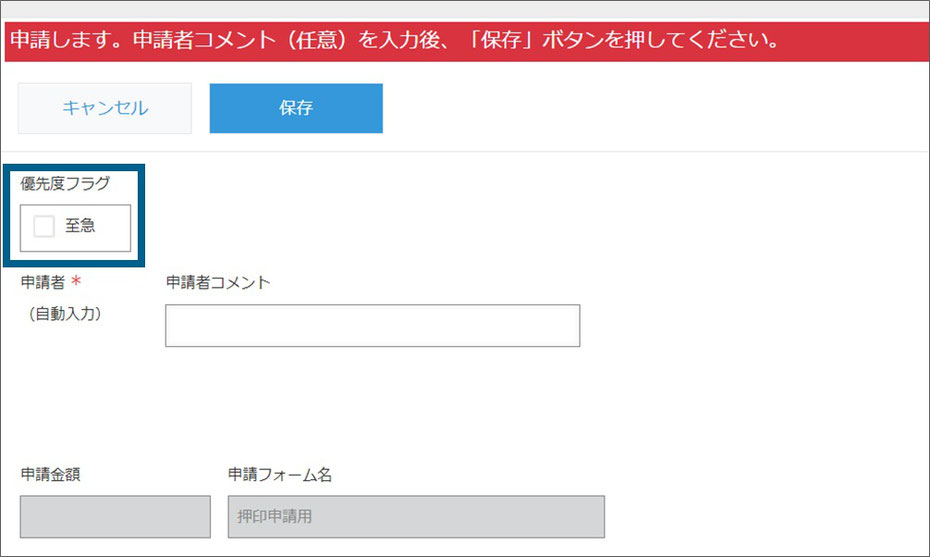Click the 優先度フラグ field label

coord(65,183)
